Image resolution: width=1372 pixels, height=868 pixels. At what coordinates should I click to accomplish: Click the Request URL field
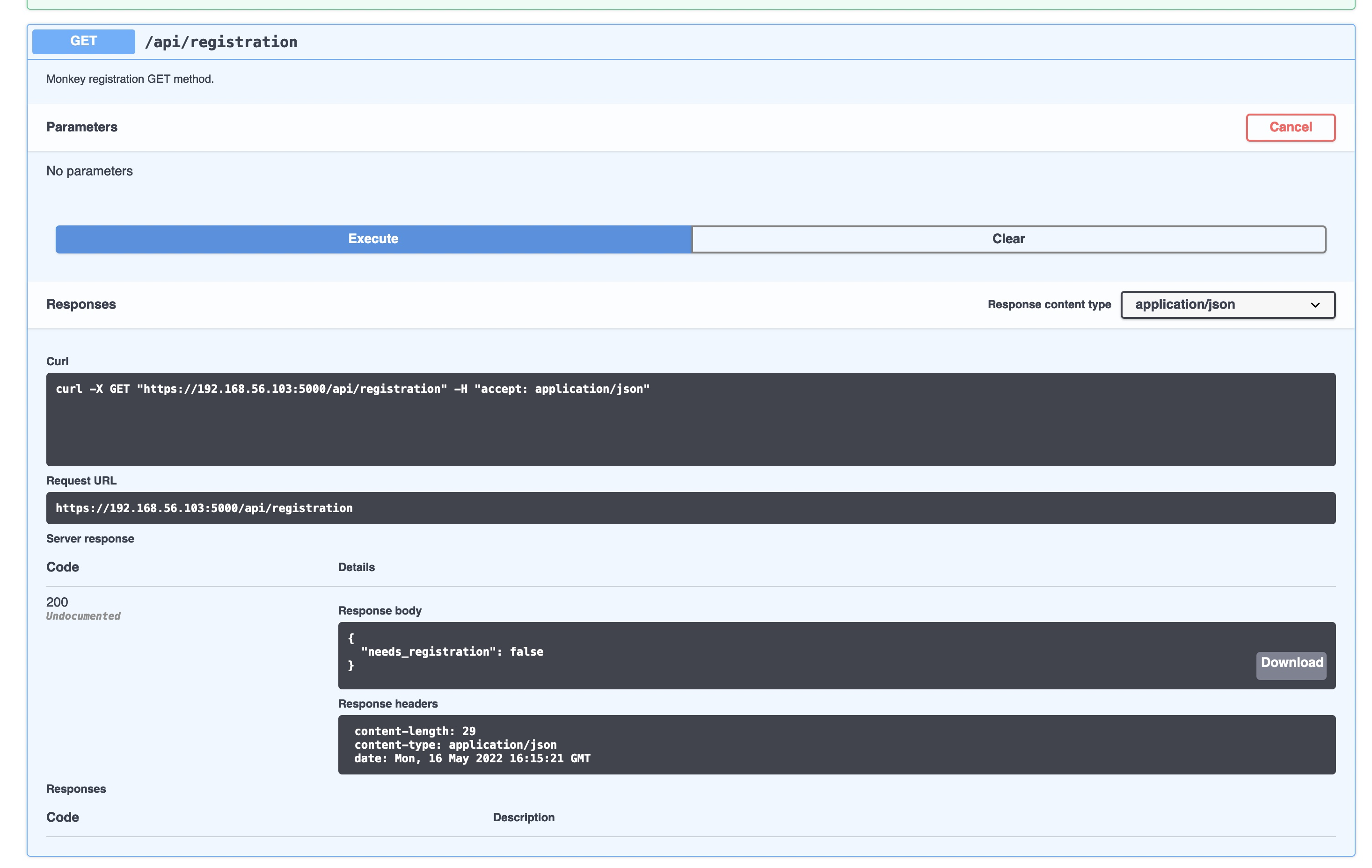click(x=690, y=507)
